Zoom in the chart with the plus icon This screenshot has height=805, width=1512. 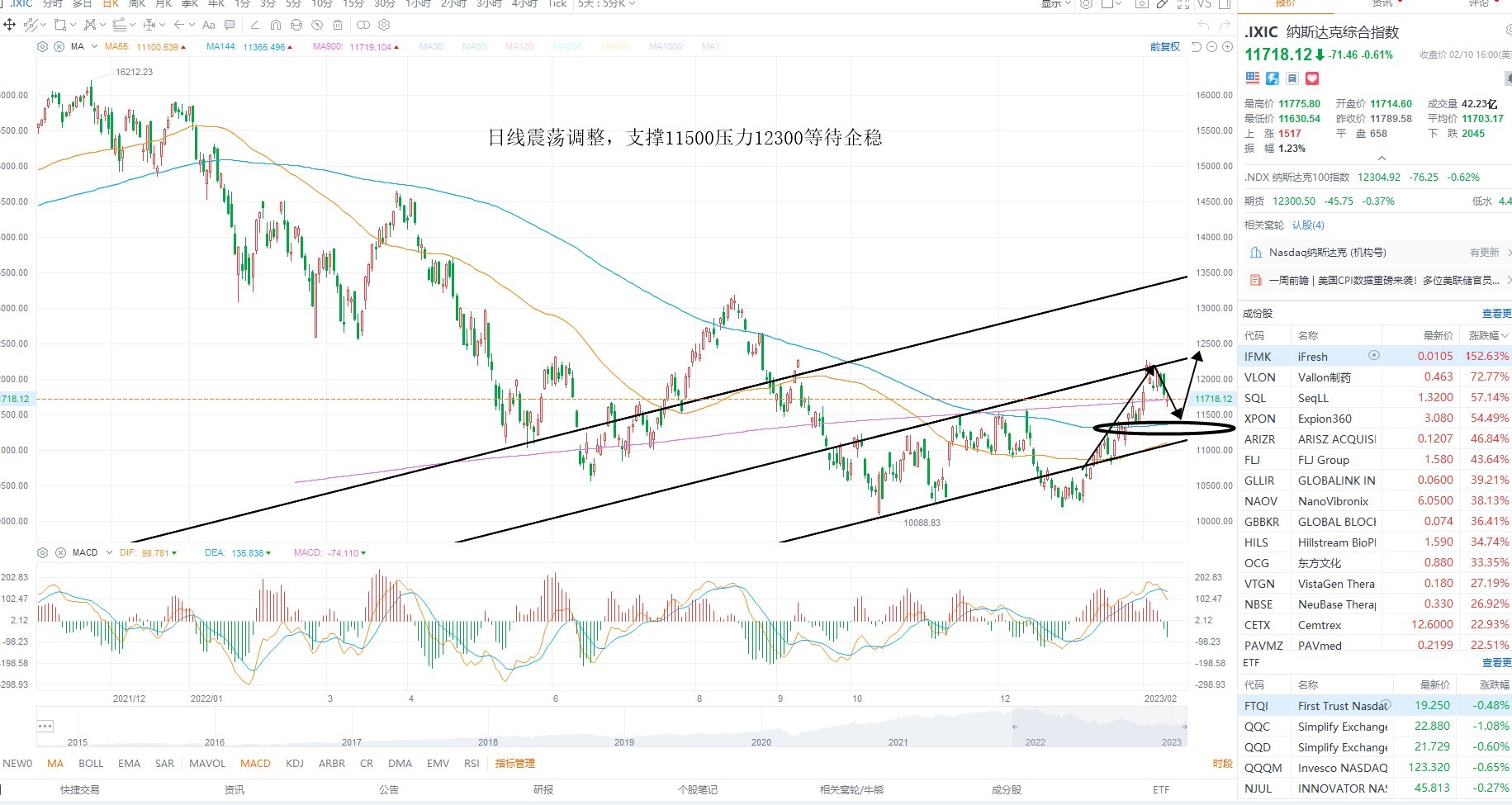pyautogui.click(x=1228, y=47)
